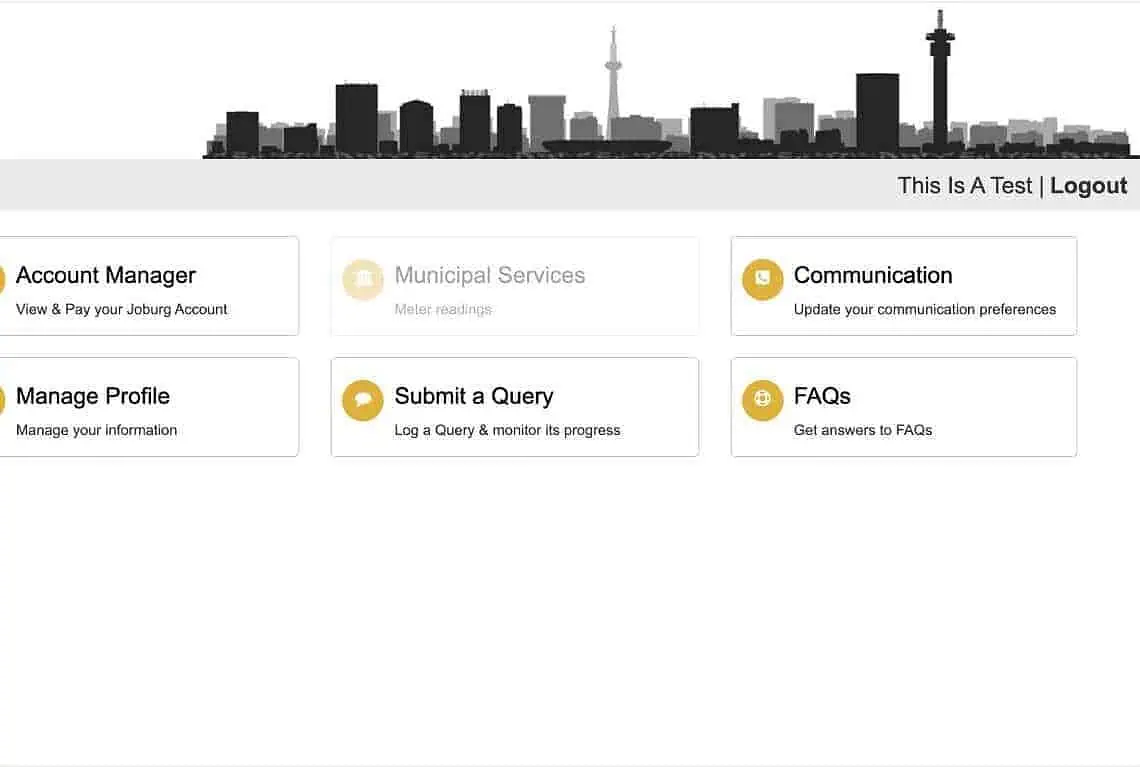Open the Submit a Query heading
This screenshot has width=1140, height=767.
click(x=474, y=396)
